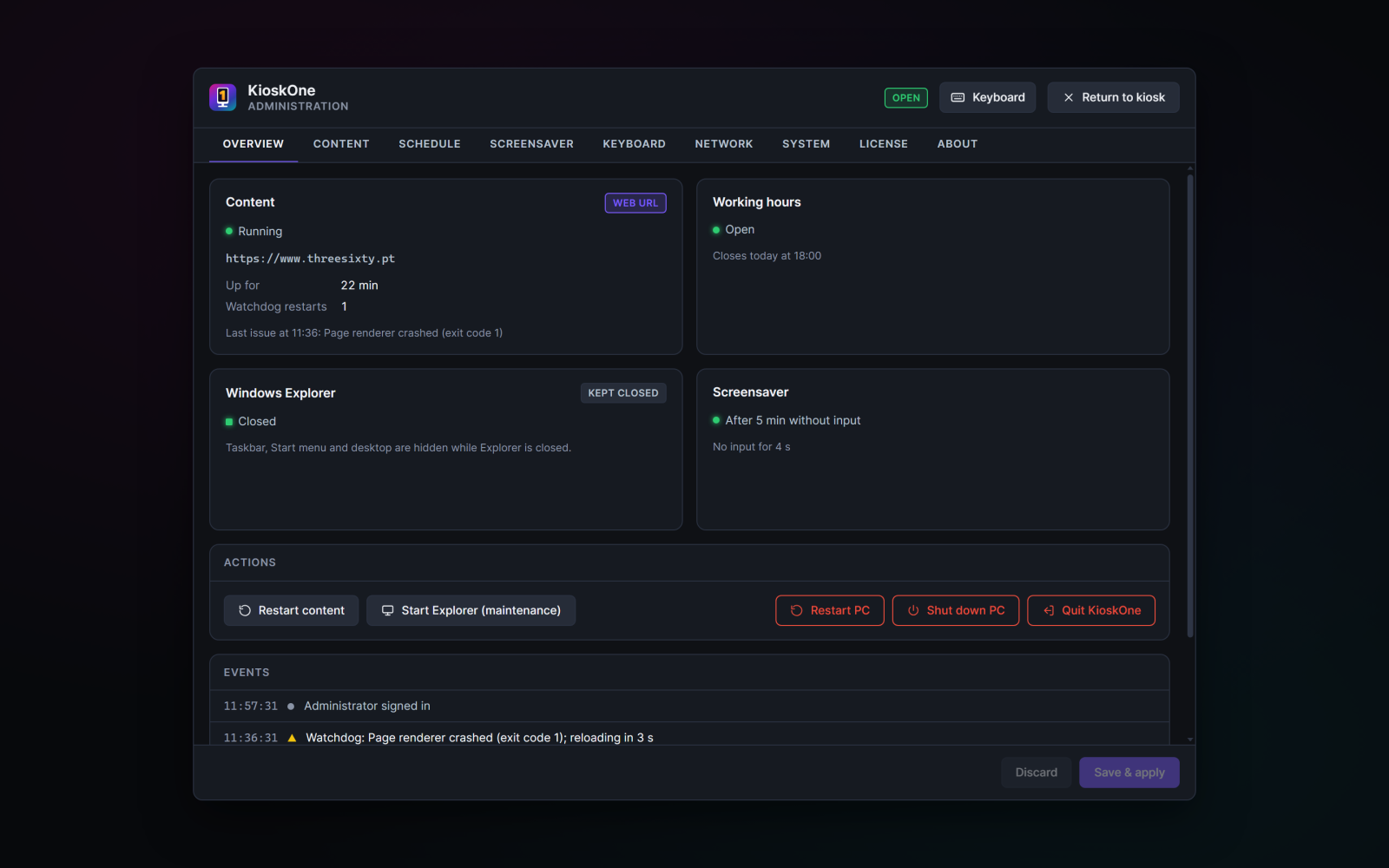Click the Restart content button
This screenshot has width=1389, height=868.
point(291,610)
